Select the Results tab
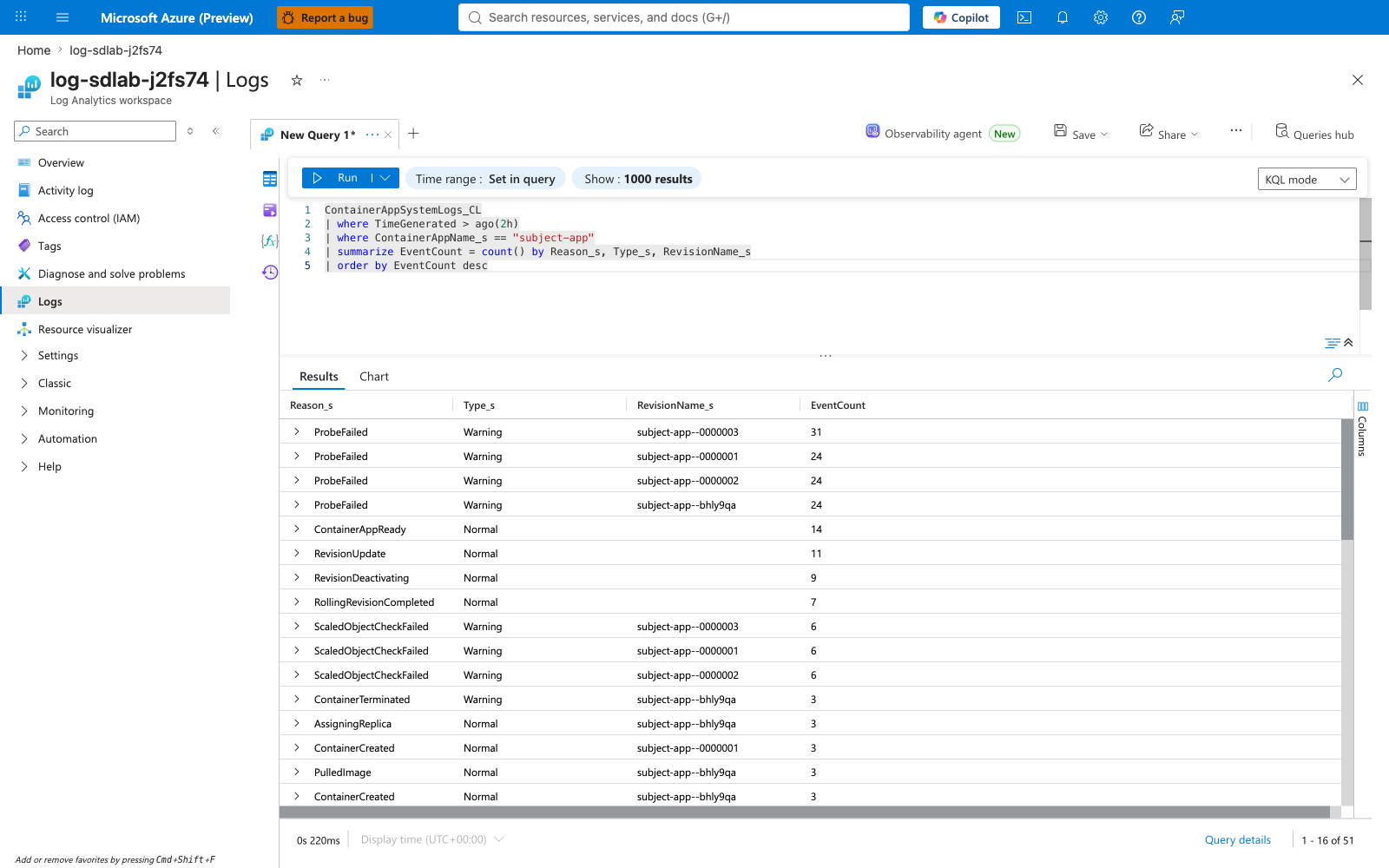The height and width of the screenshot is (868, 1389). [x=319, y=377]
